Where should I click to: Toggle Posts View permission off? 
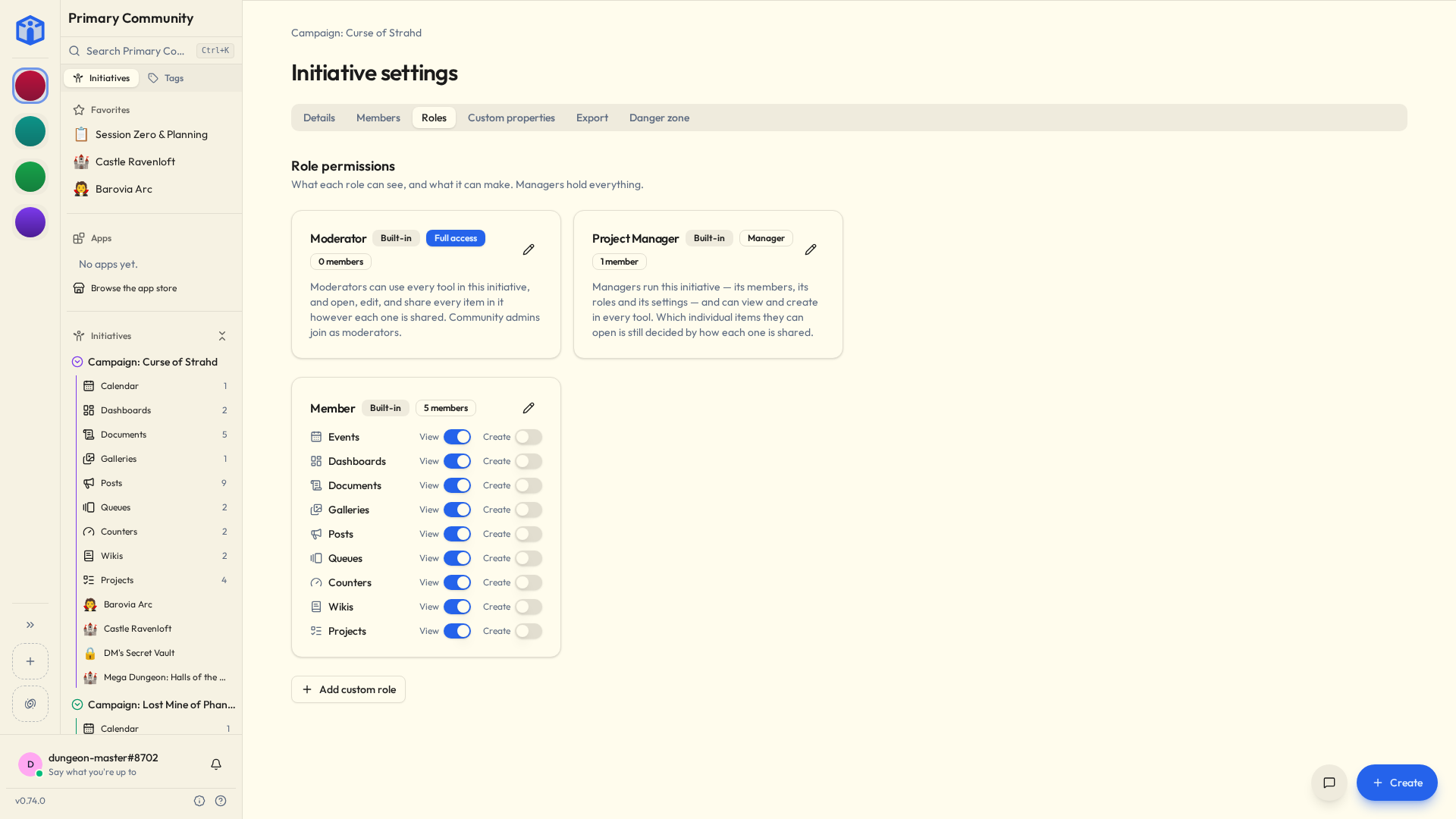(457, 534)
